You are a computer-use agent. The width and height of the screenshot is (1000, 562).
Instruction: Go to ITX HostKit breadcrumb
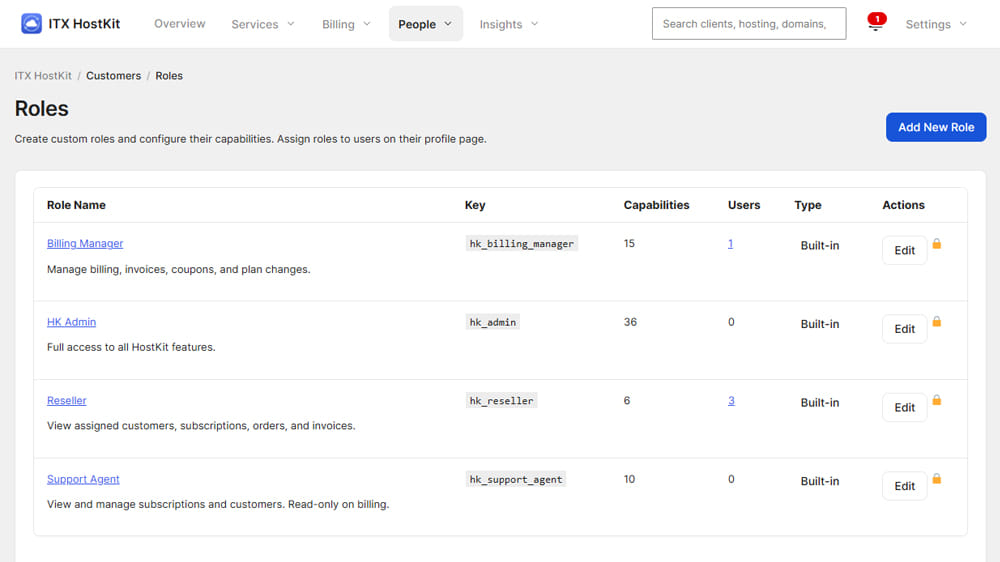coord(43,75)
